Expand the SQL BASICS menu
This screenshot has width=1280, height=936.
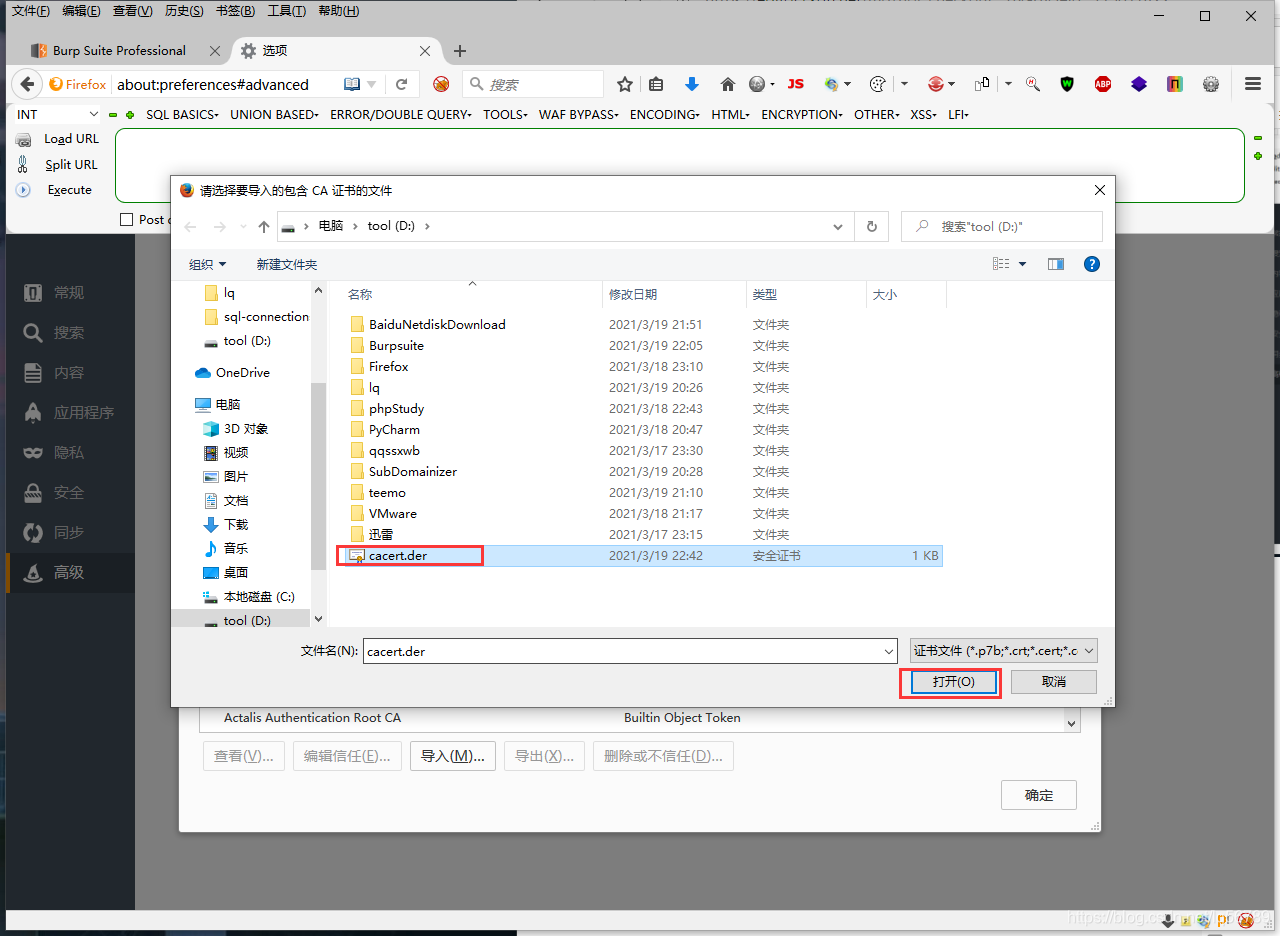tap(182, 115)
